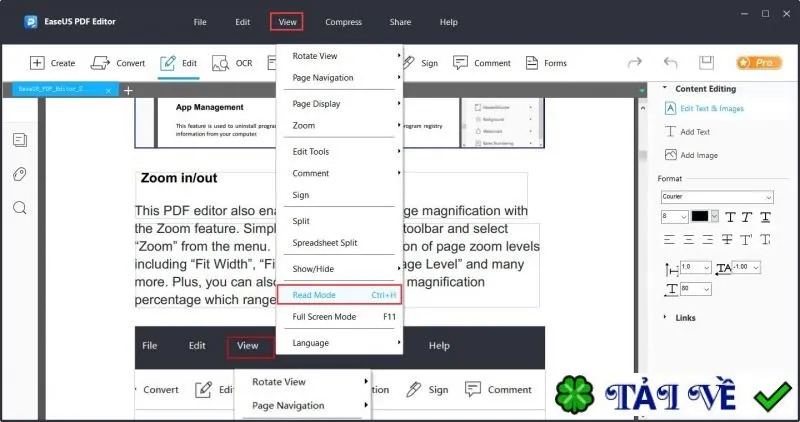Expand the Page Display submenu
This screenshot has height=422, width=800.
tap(340, 104)
